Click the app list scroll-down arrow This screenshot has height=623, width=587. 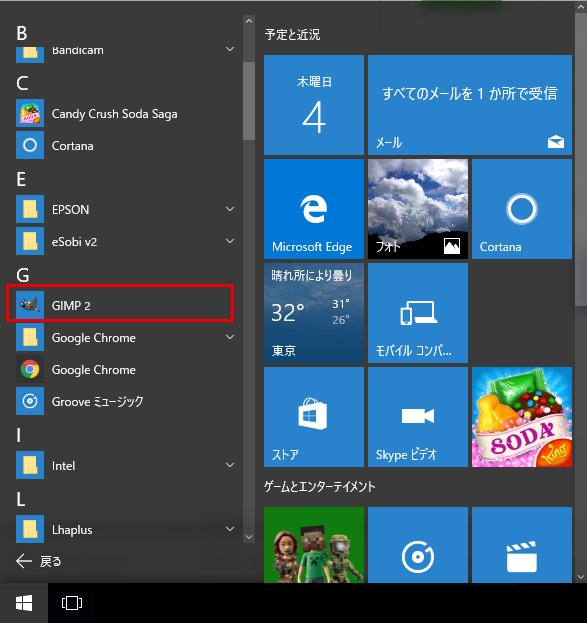[249, 537]
